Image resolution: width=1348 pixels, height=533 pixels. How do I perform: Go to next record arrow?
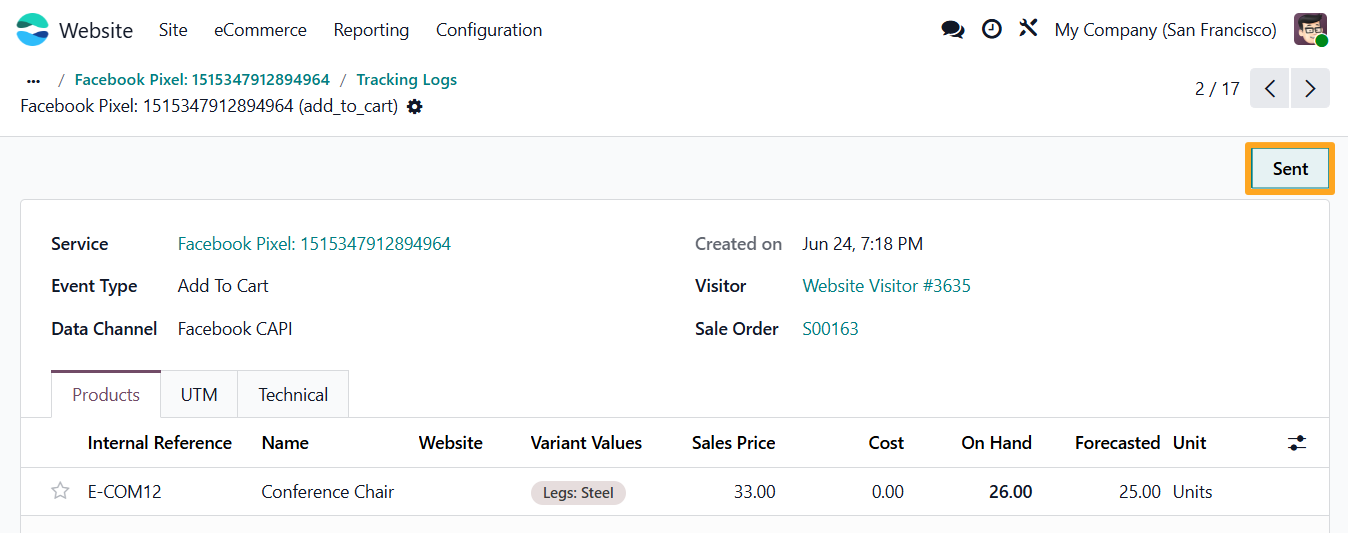(1310, 88)
